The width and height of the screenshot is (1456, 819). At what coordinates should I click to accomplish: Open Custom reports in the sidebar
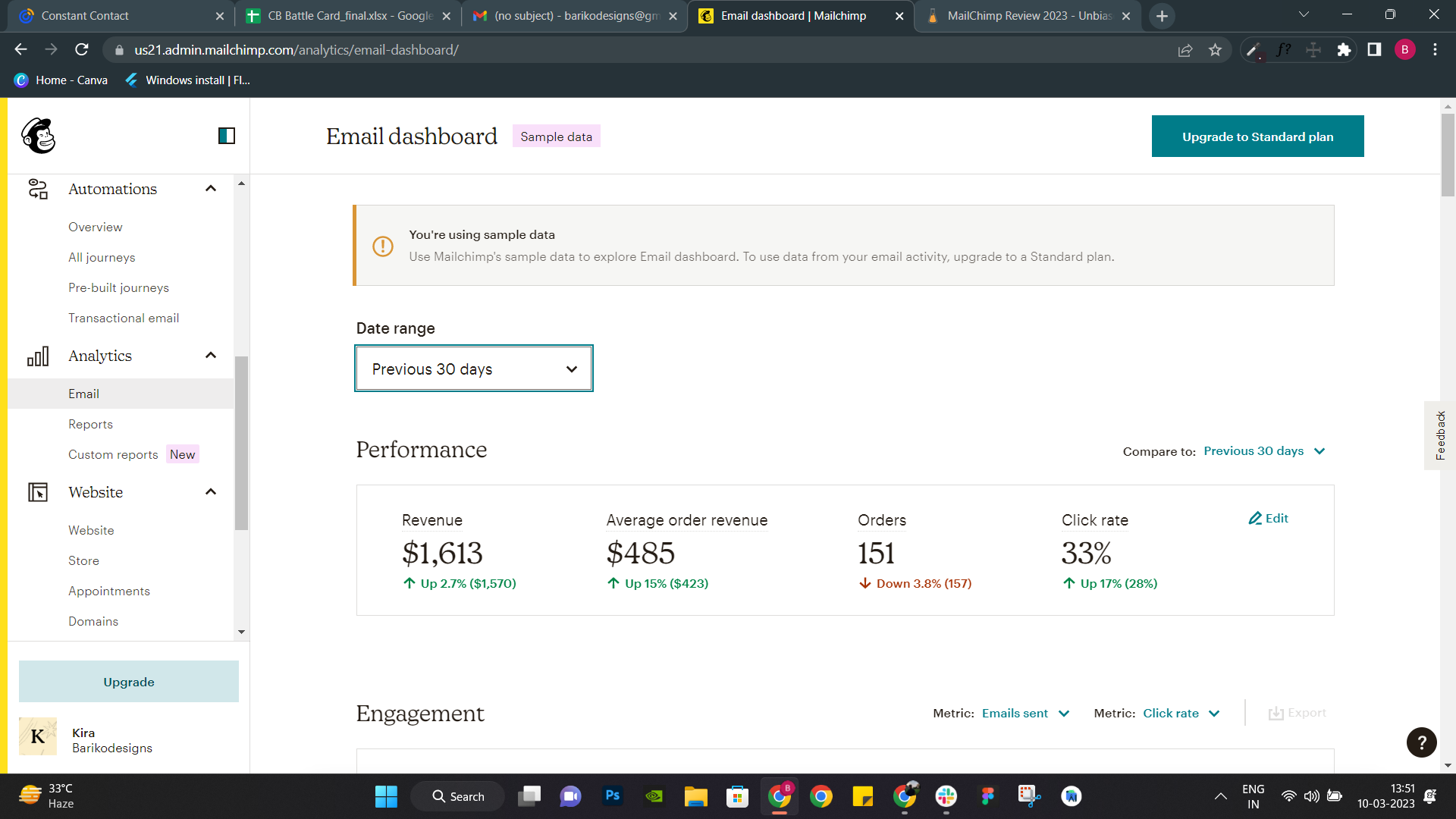point(113,454)
